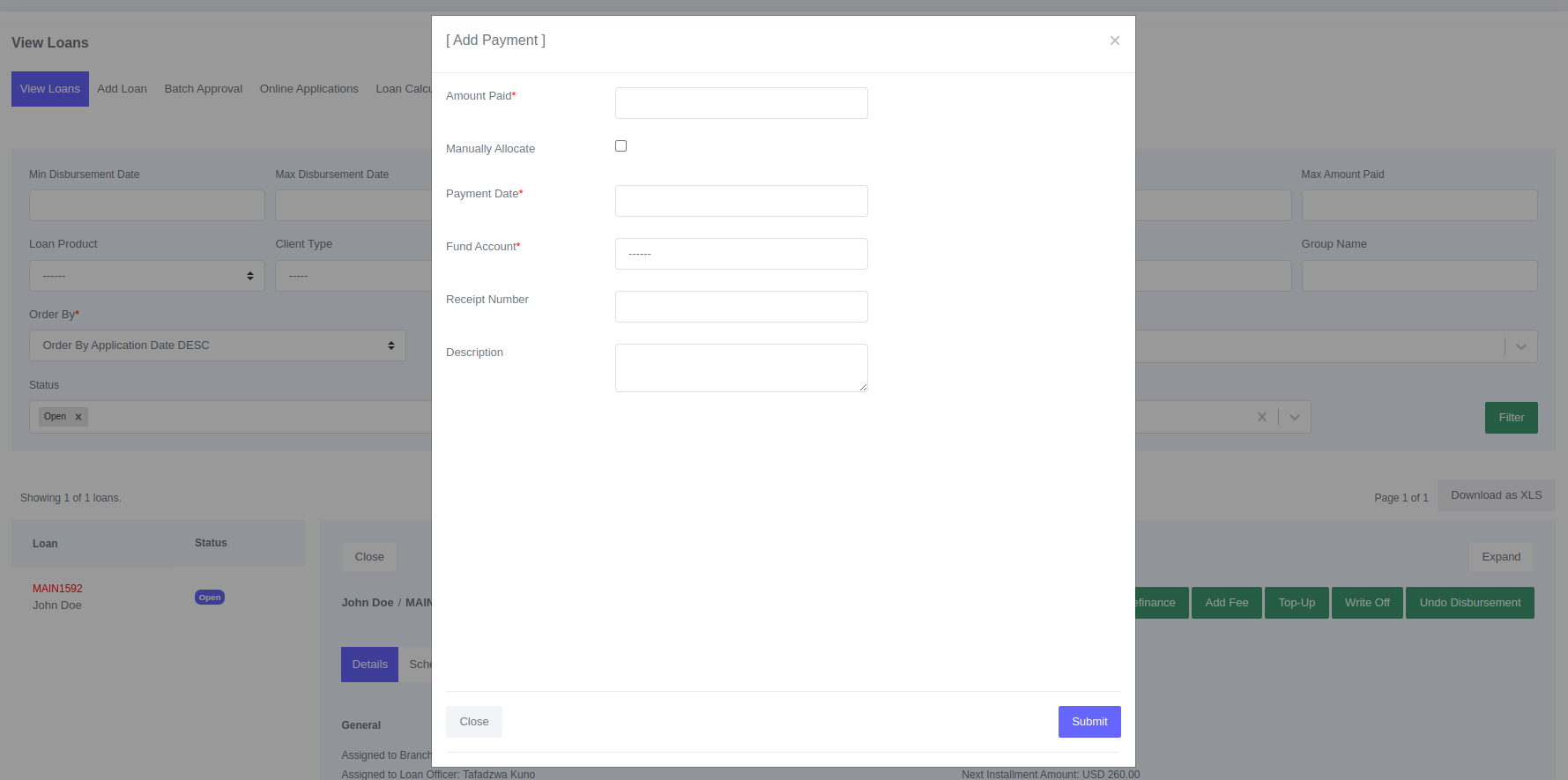
Task: Click the Undo Disbursement button
Action: [1469, 603]
